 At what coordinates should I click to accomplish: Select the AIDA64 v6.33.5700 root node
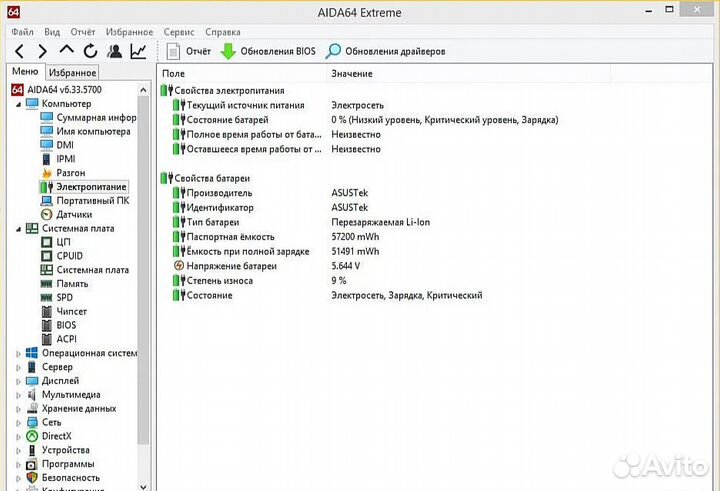(x=56, y=90)
